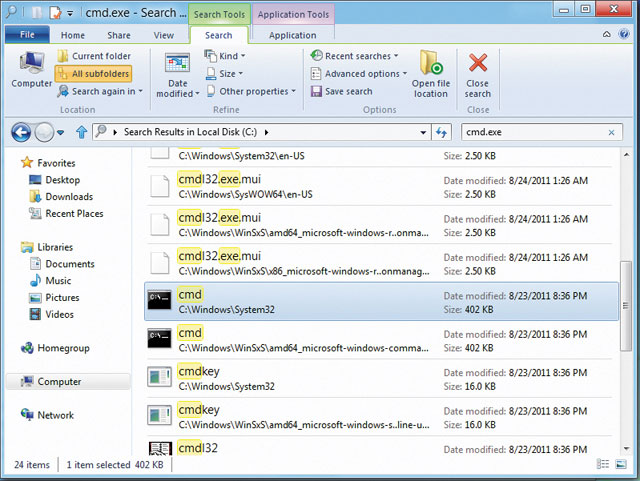Go back with the Back arrow button

click(21, 132)
